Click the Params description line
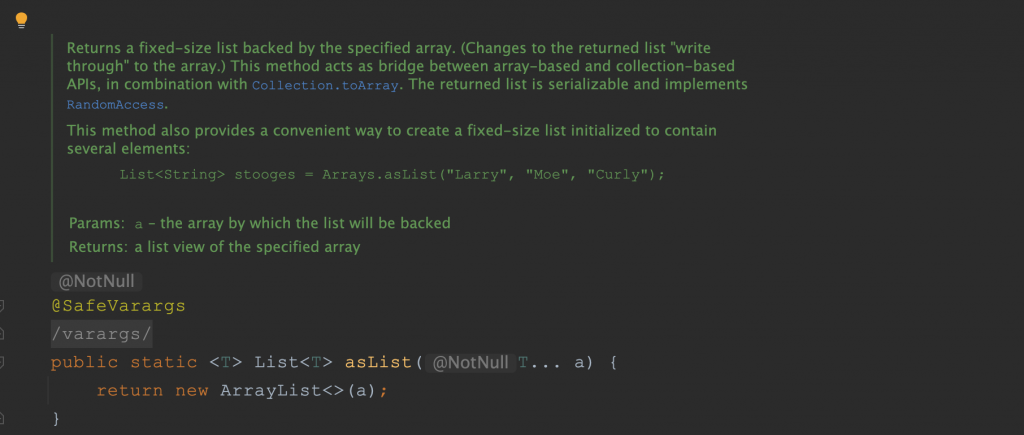 tap(260, 223)
